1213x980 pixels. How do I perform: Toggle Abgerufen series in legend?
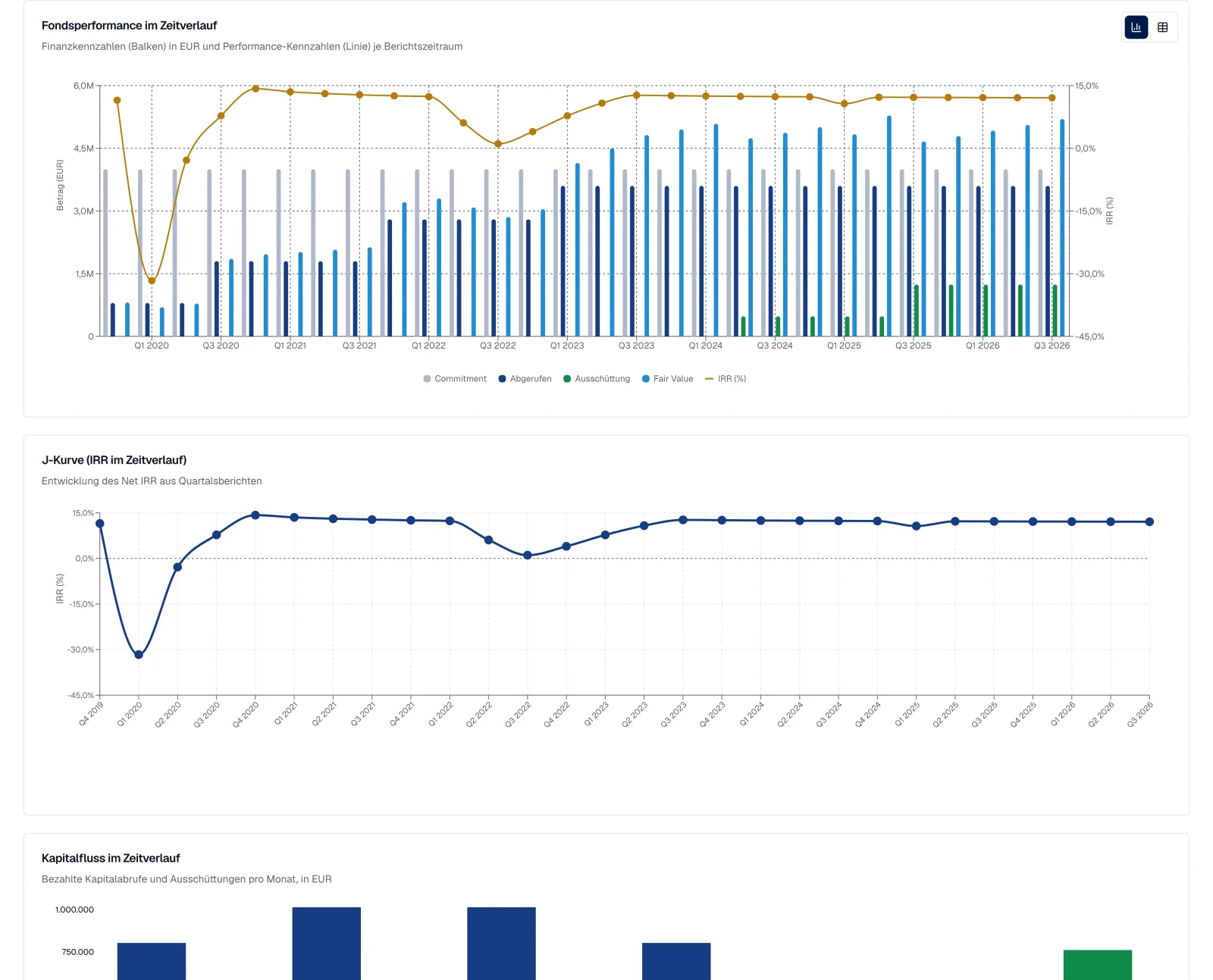click(x=525, y=379)
